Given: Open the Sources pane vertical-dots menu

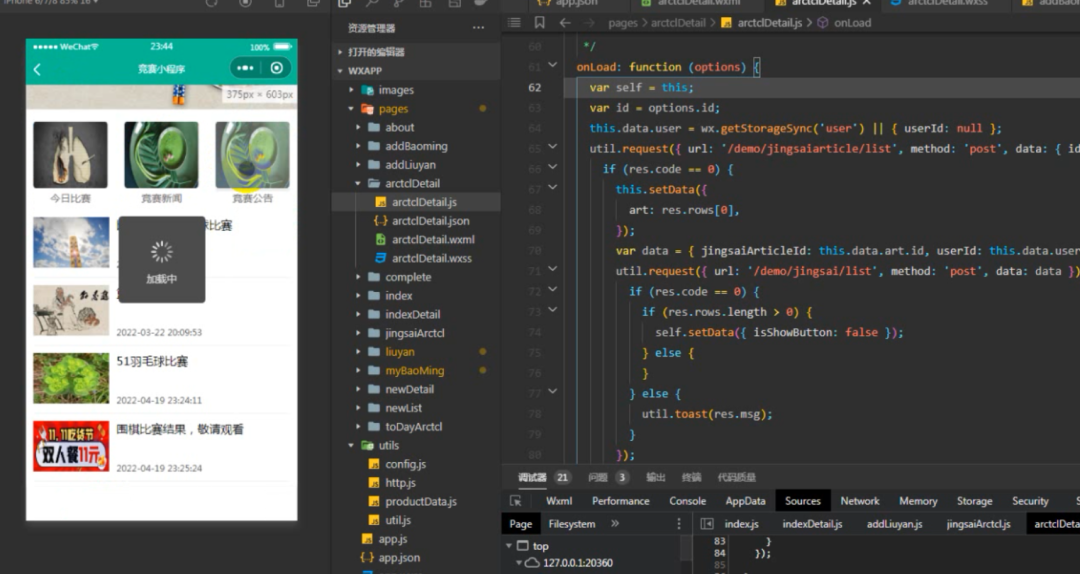Looking at the screenshot, I should coord(678,524).
